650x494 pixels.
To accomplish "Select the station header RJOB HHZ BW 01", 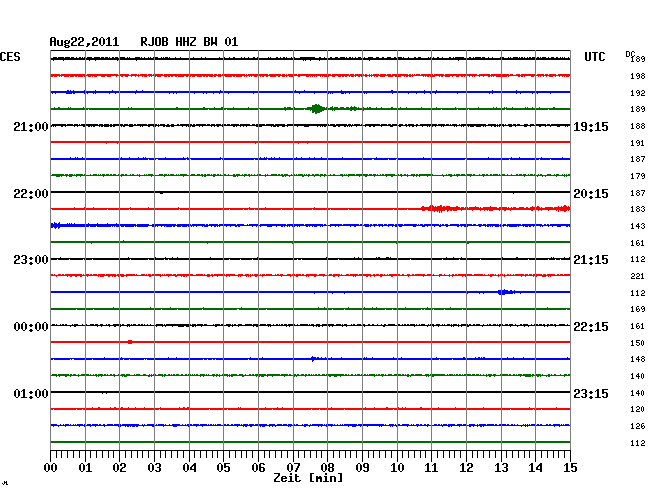I will pyautogui.click(x=189, y=42).
